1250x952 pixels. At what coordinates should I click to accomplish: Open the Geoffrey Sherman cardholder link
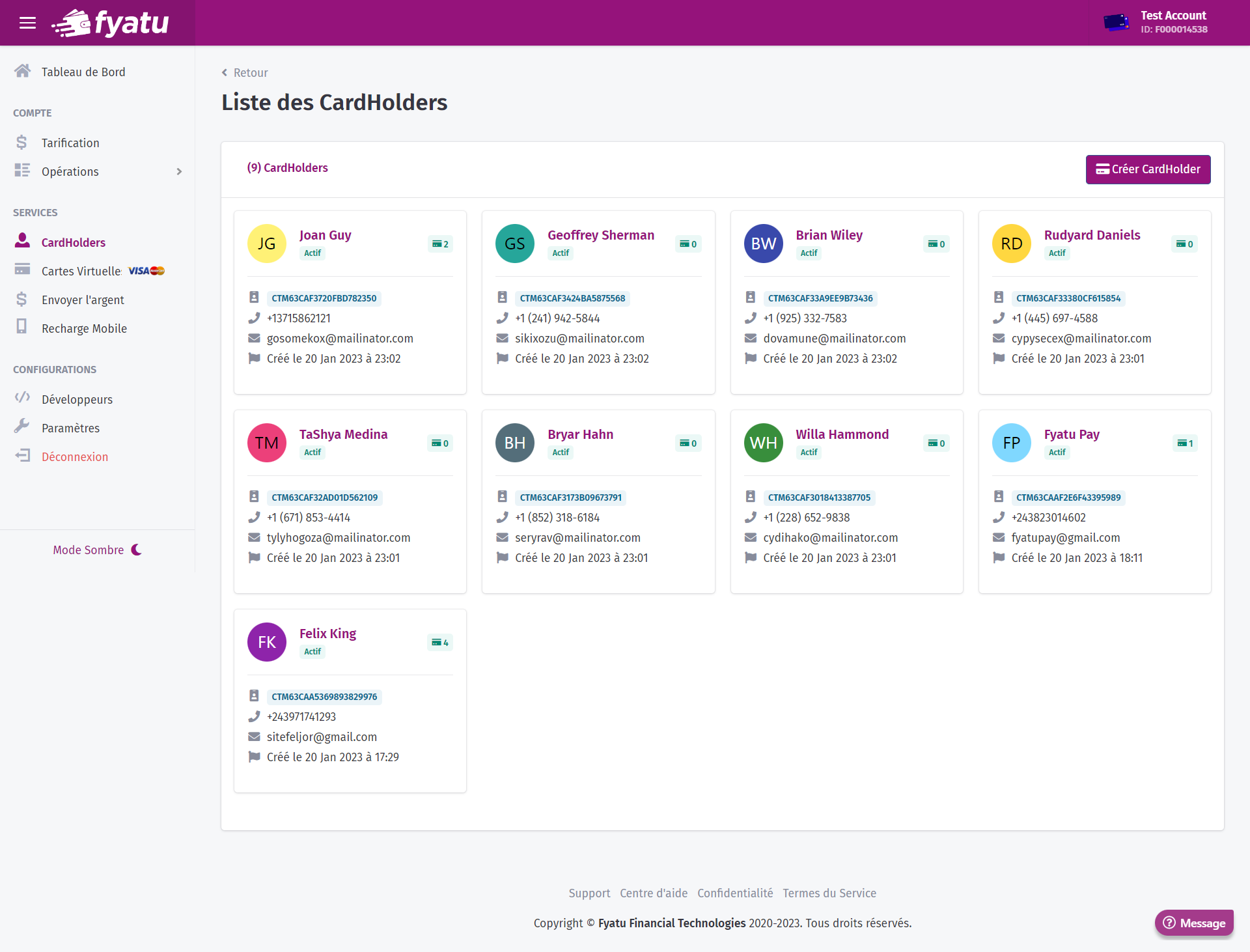coord(600,235)
